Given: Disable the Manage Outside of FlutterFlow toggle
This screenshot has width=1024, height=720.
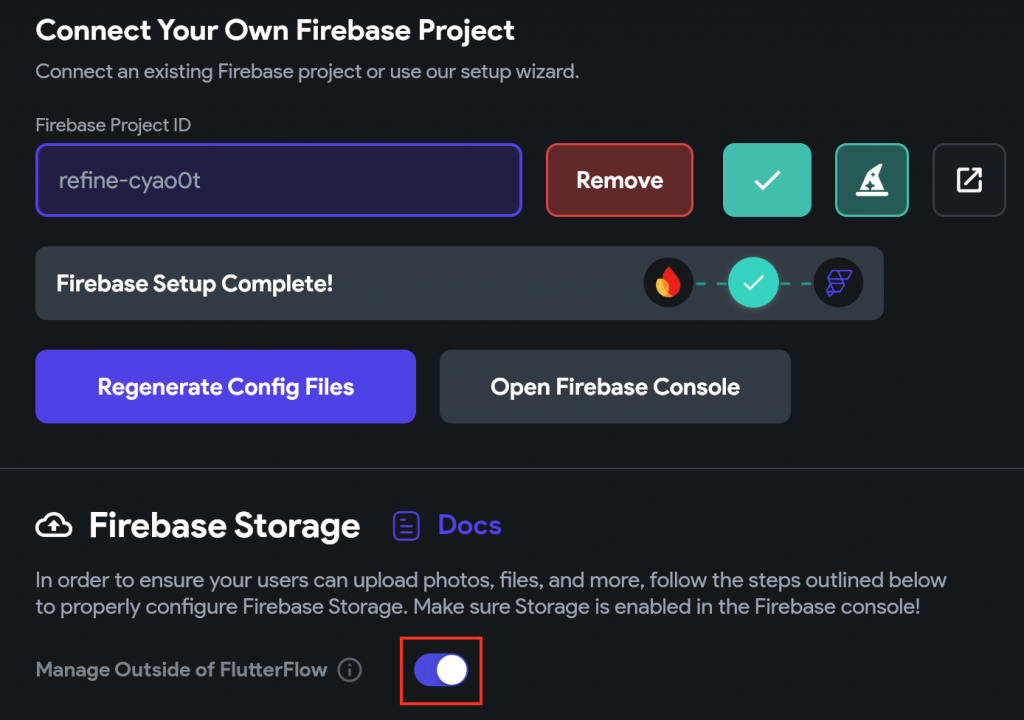Looking at the screenshot, I should [441, 670].
